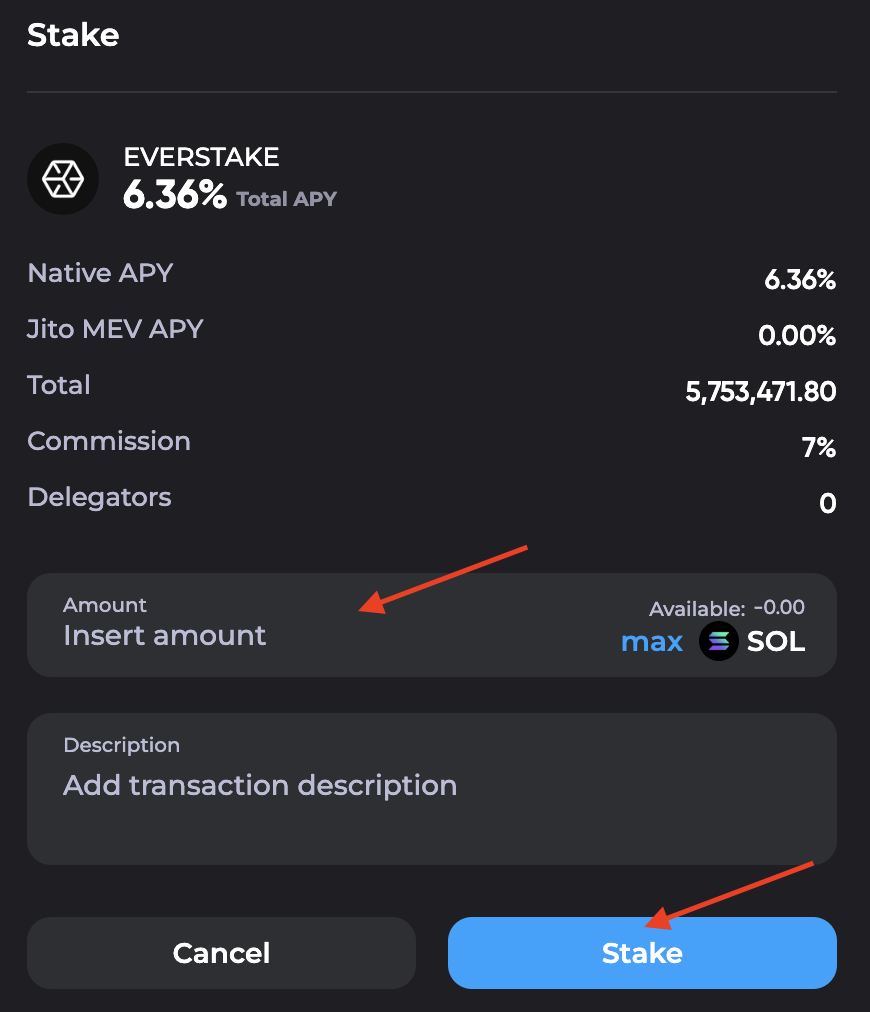Click the Stake dialog title
This screenshot has width=870, height=1012.
73,35
